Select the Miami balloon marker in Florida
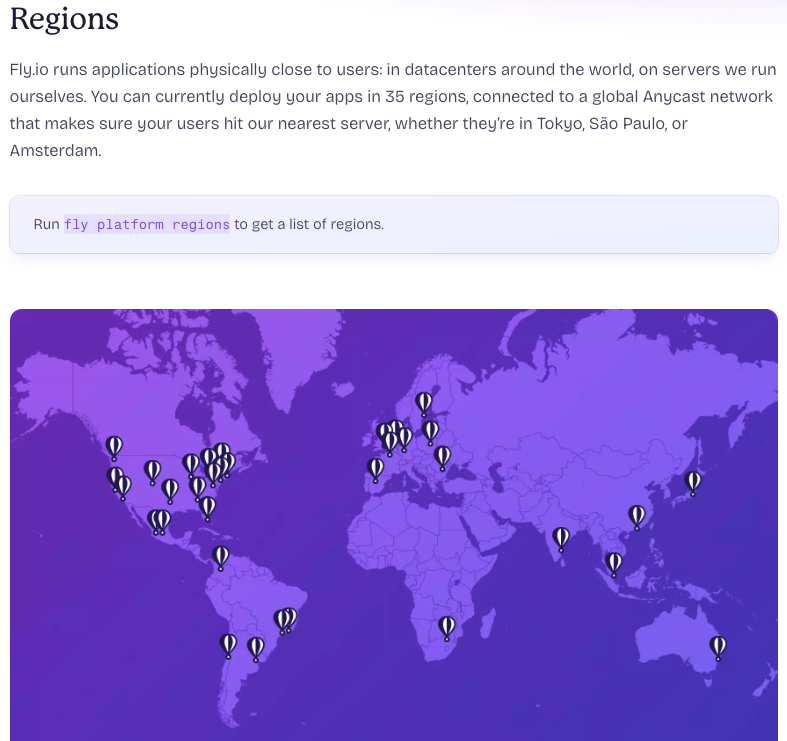The image size is (787, 741). coord(207,509)
